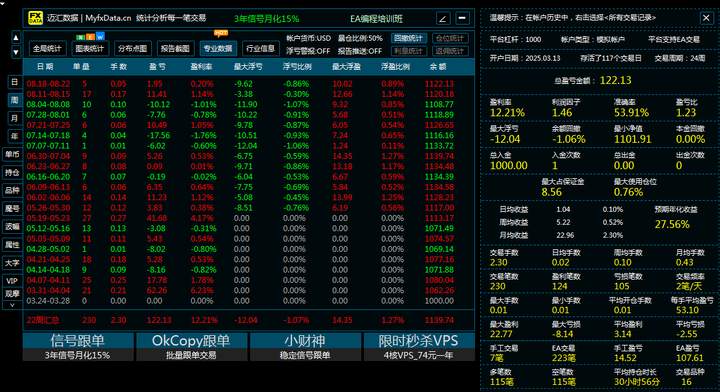Viewport: 720px width, 392px height.
Task: Minimize the statistics panel
Action: 462,18
